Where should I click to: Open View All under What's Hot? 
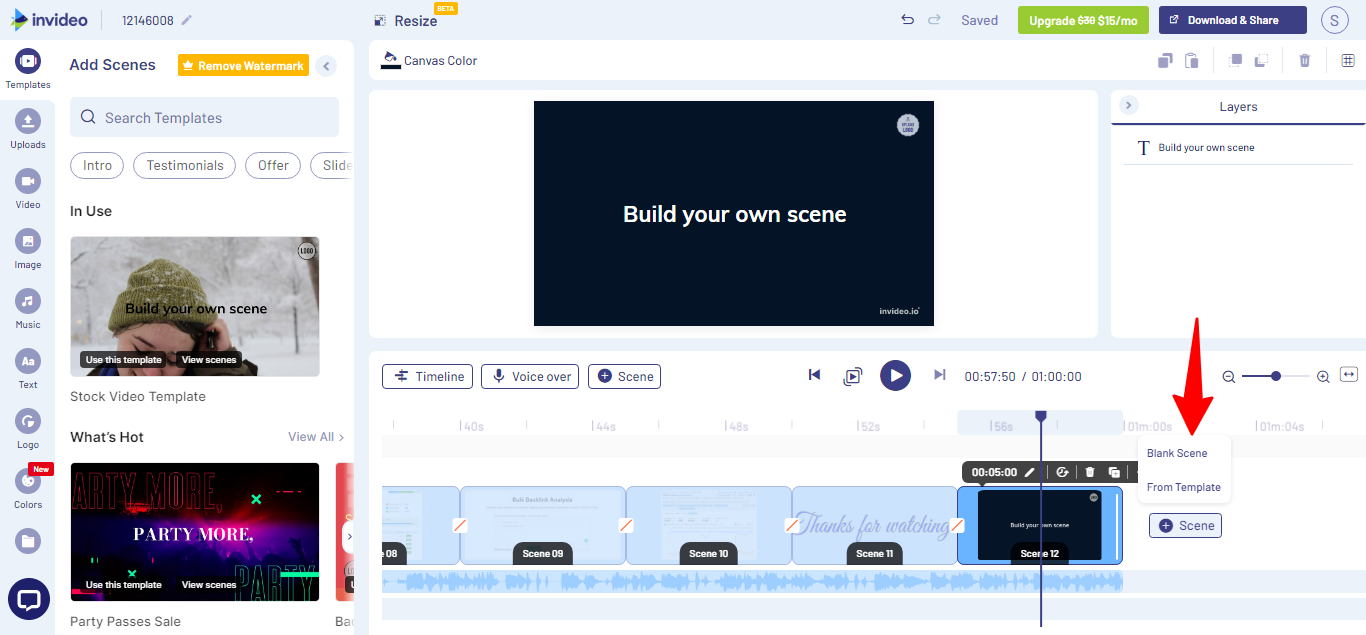[315, 437]
